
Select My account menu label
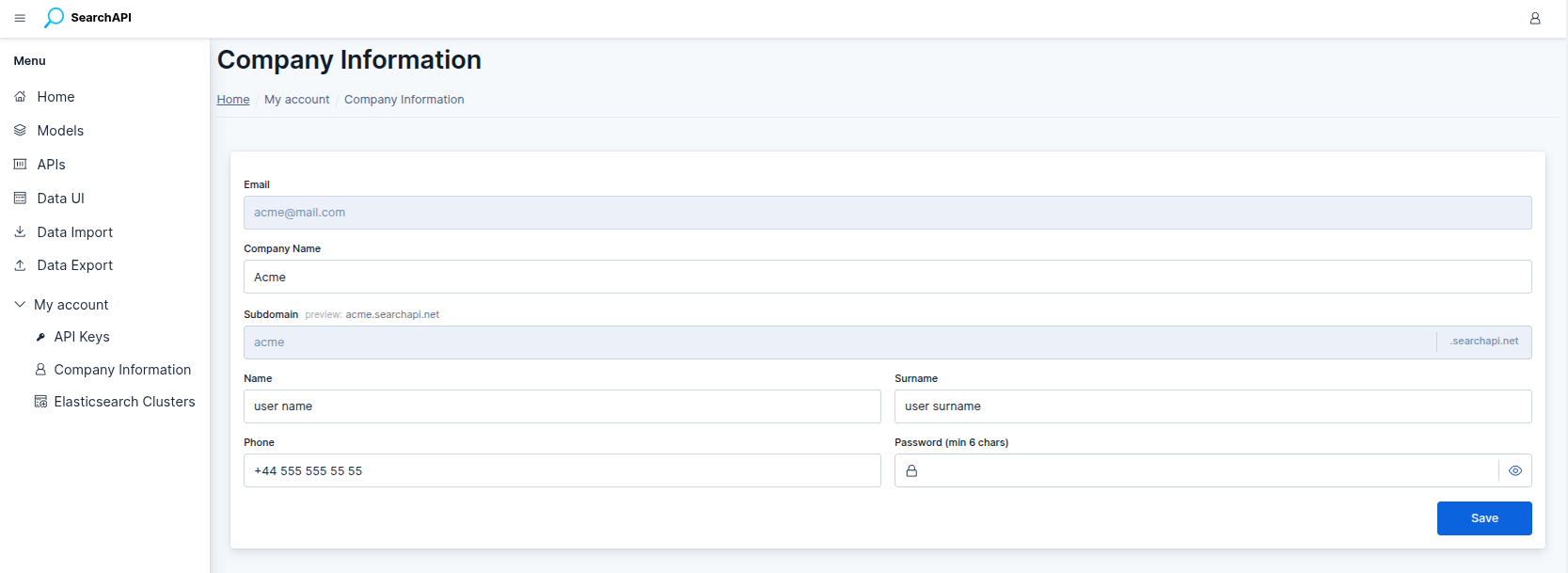coord(71,305)
